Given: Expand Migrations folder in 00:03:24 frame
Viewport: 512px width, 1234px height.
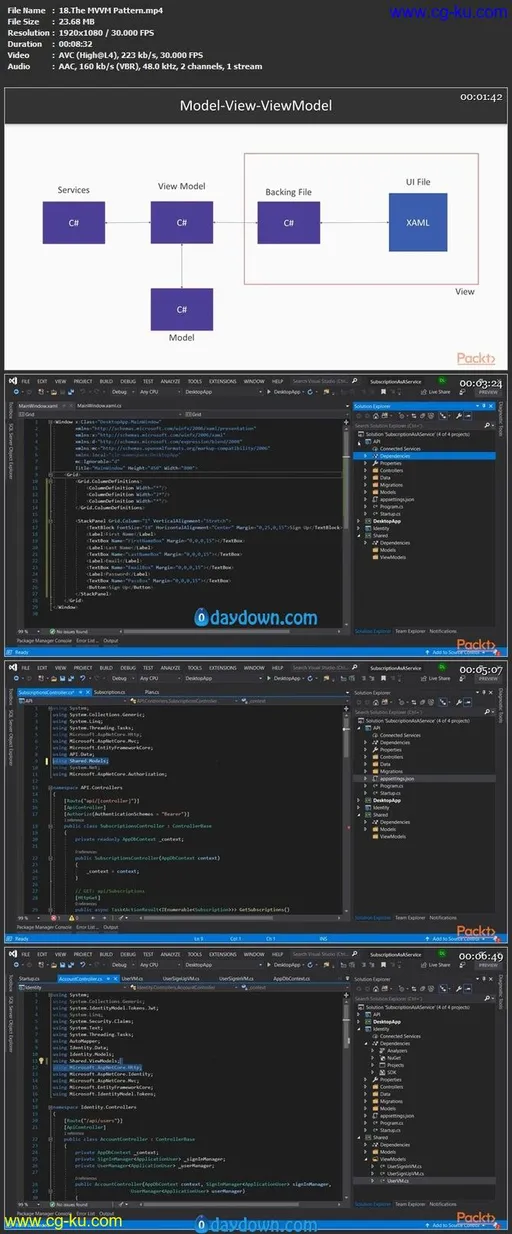Looking at the screenshot, I should pyautogui.click(x=367, y=485).
